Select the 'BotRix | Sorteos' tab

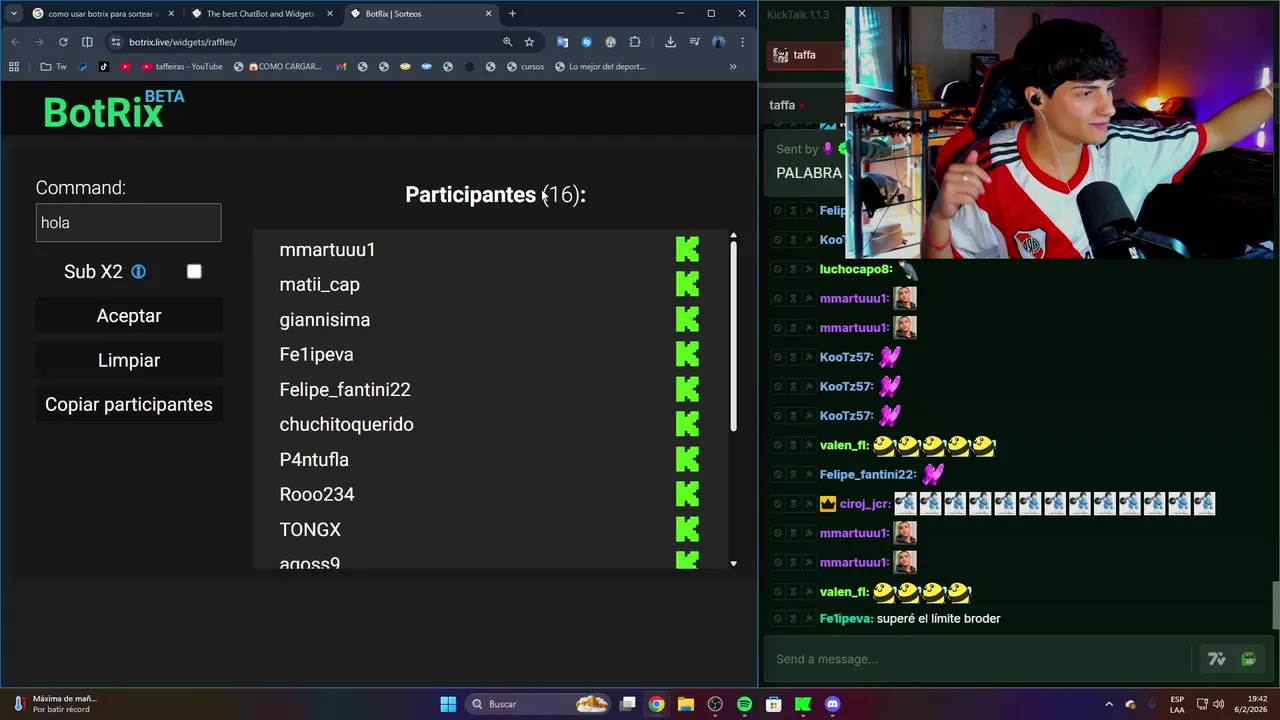[x=421, y=14]
